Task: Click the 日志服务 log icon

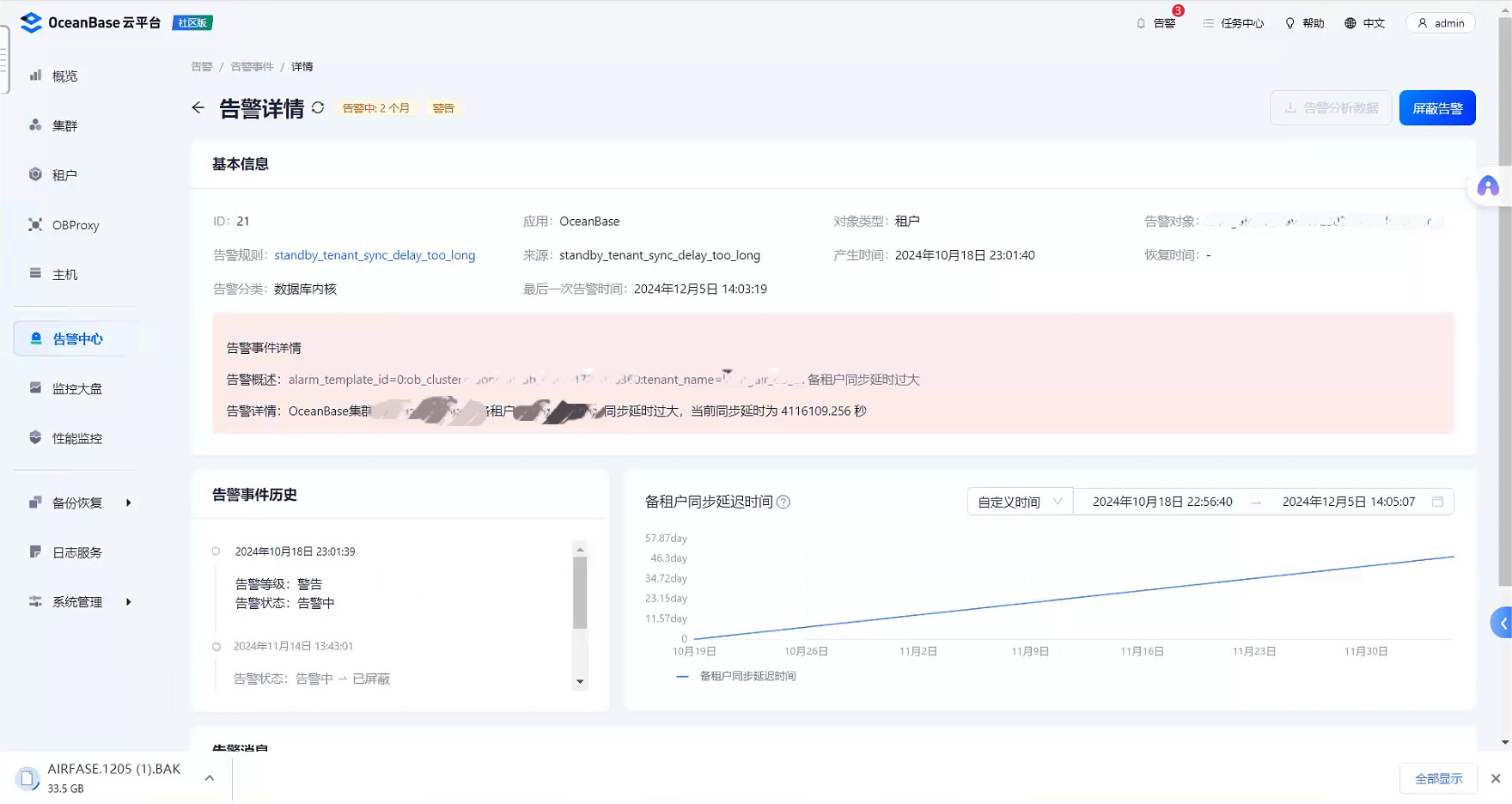Action: coord(35,551)
